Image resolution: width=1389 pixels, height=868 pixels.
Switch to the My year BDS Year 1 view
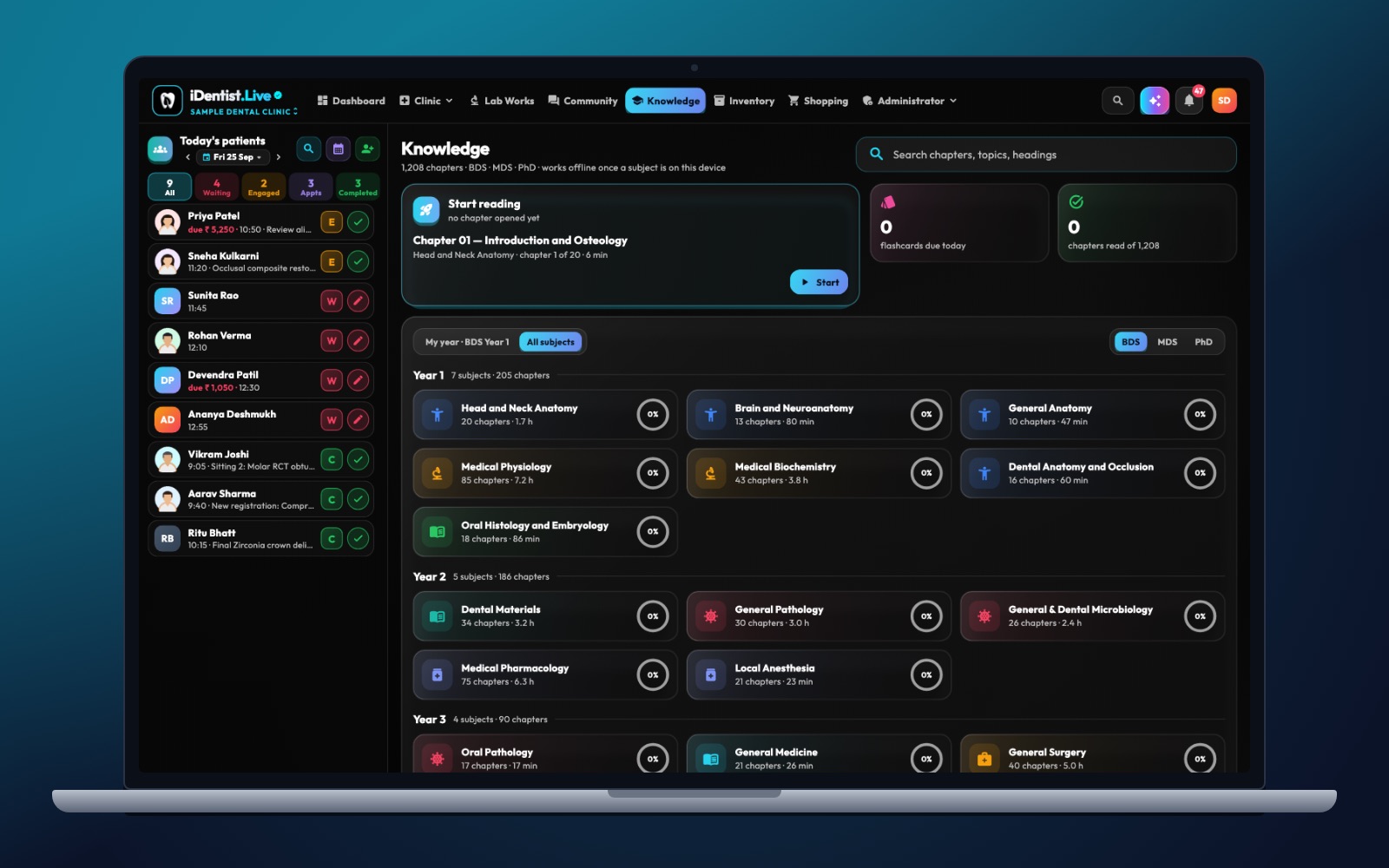(x=467, y=342)
